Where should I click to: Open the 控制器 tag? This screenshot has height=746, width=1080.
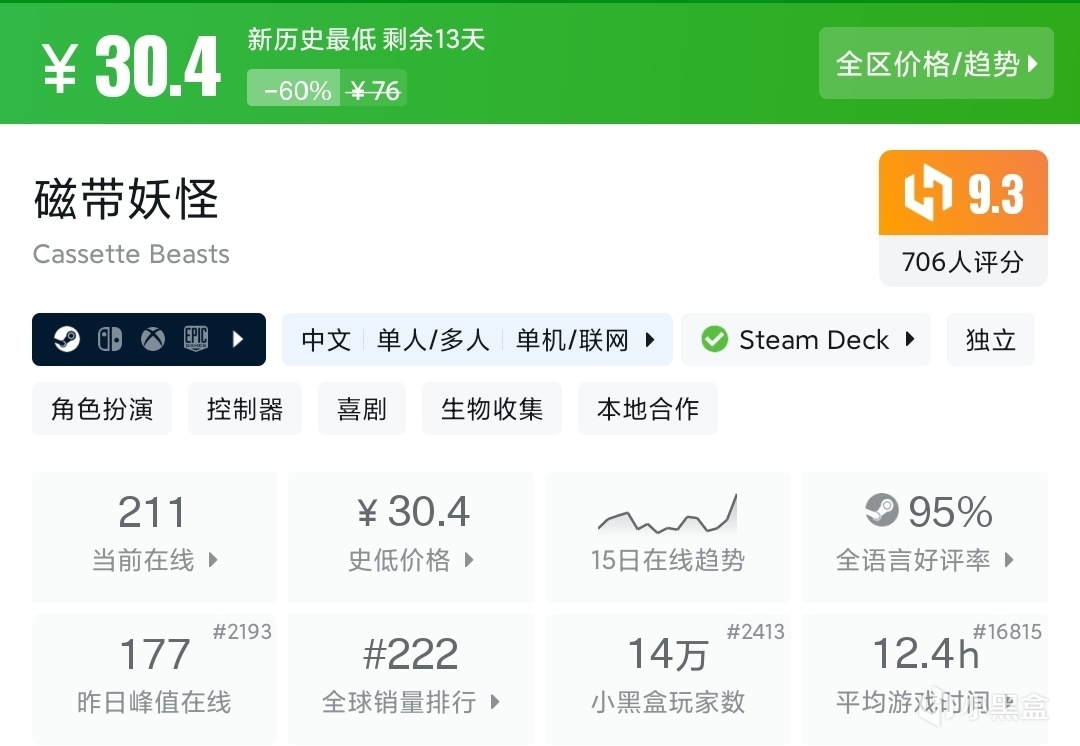245,409
